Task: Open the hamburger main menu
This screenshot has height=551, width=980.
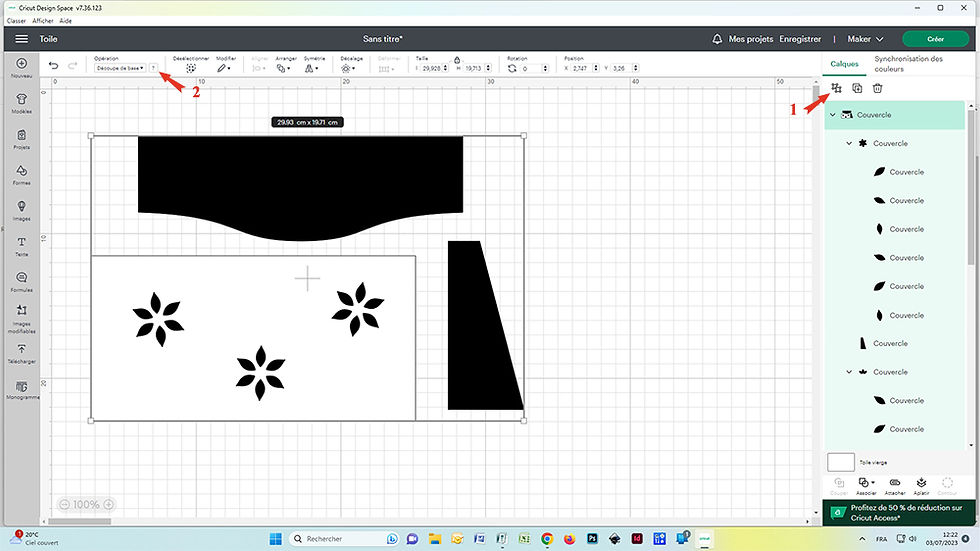Action: (x=21, y=39)
